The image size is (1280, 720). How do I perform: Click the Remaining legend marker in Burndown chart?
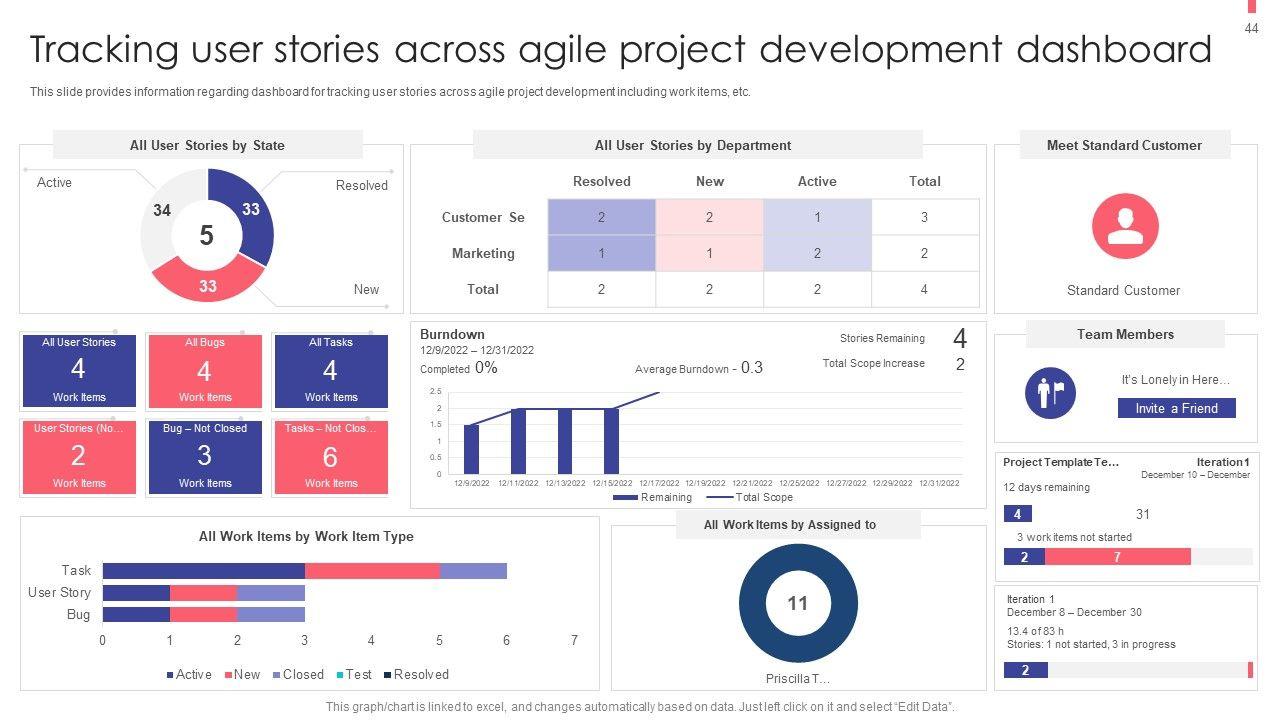pos(625,497)
